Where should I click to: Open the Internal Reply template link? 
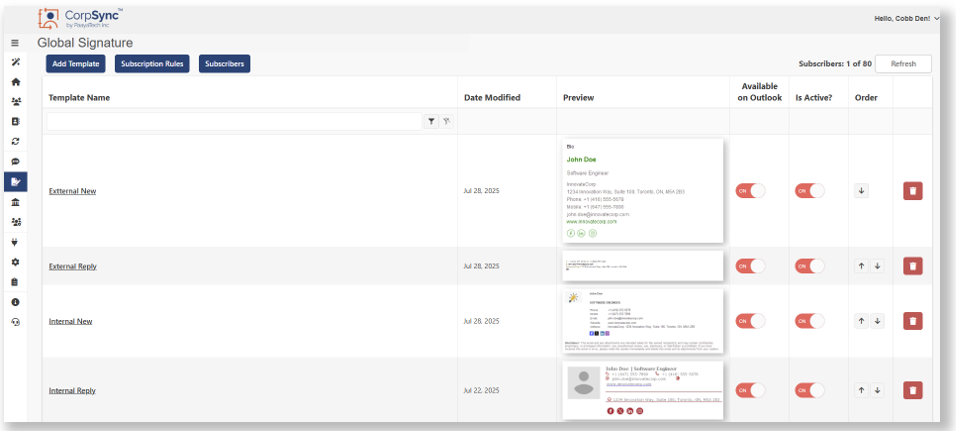72,391
